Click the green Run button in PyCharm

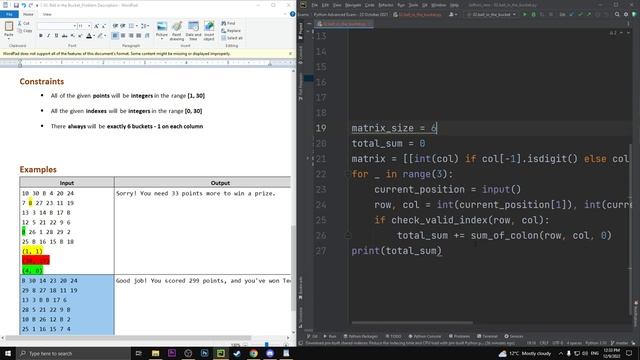[525, 14]
